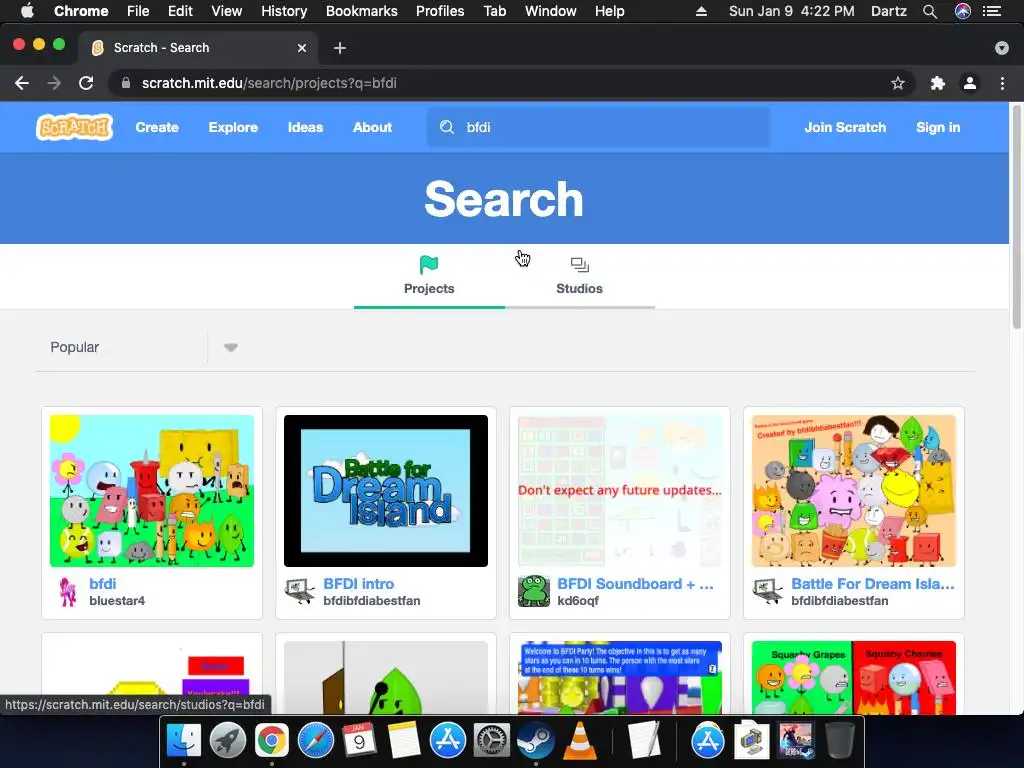The image size is (1024, 768).
Task: Open the 'bfdi' project title link
Action: [103, 584]
